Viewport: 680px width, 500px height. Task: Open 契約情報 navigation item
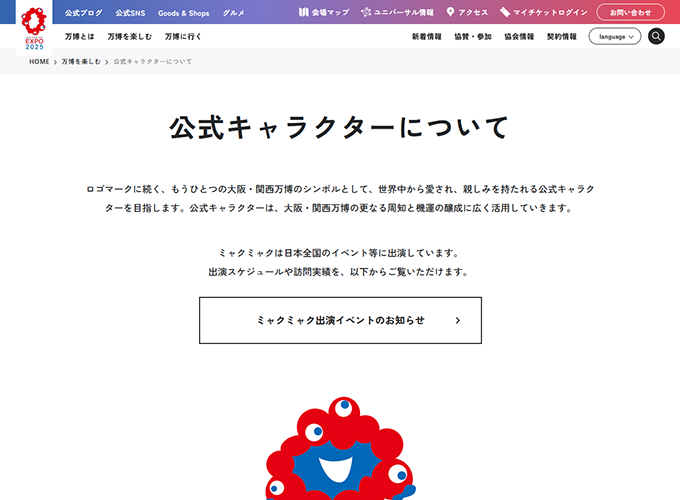pyautogui.click(x=562, y=37)
